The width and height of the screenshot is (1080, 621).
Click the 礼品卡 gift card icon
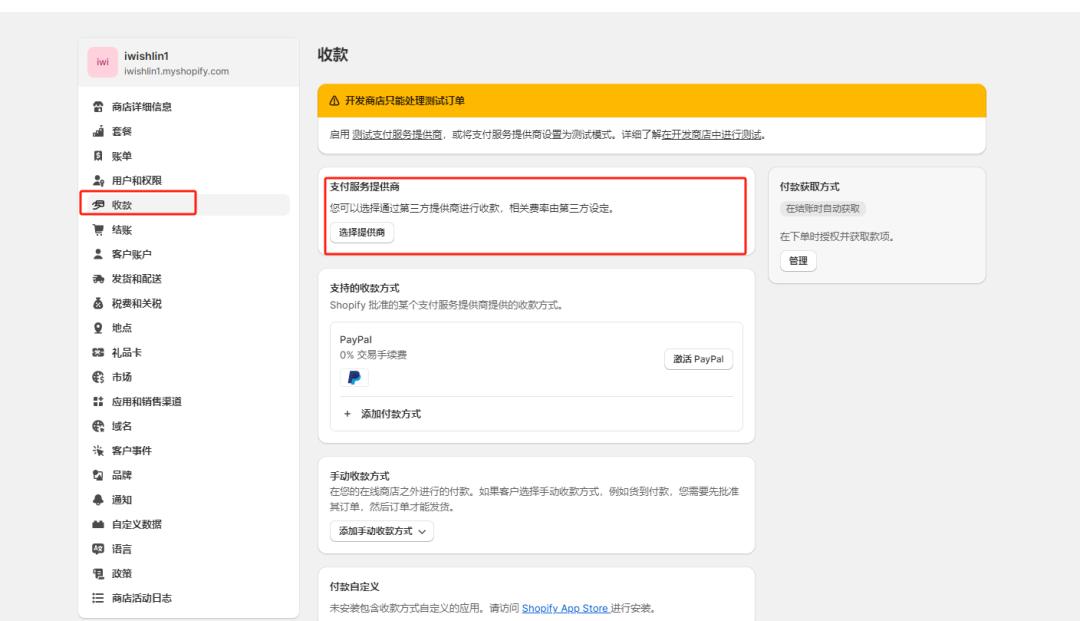click(x=98, y=352)
